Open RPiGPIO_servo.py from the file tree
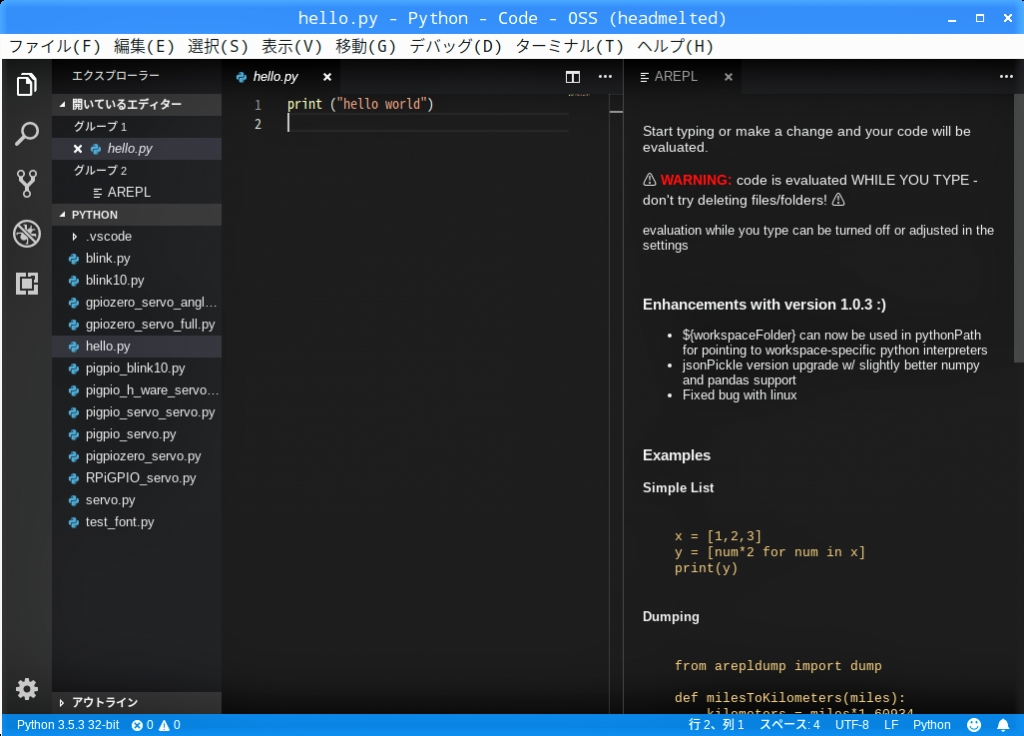Viewport: 1024px width, 736px height. click(x=136, y=479)
